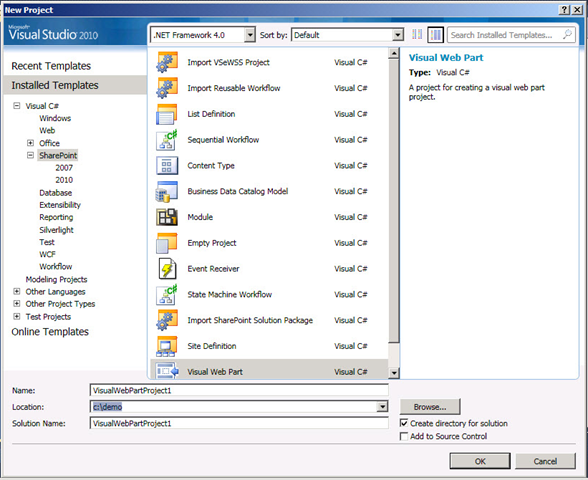This screenshot has width=588, height=480.
Task: Select the 'Content Type' template name
Action: pos(211,166)
